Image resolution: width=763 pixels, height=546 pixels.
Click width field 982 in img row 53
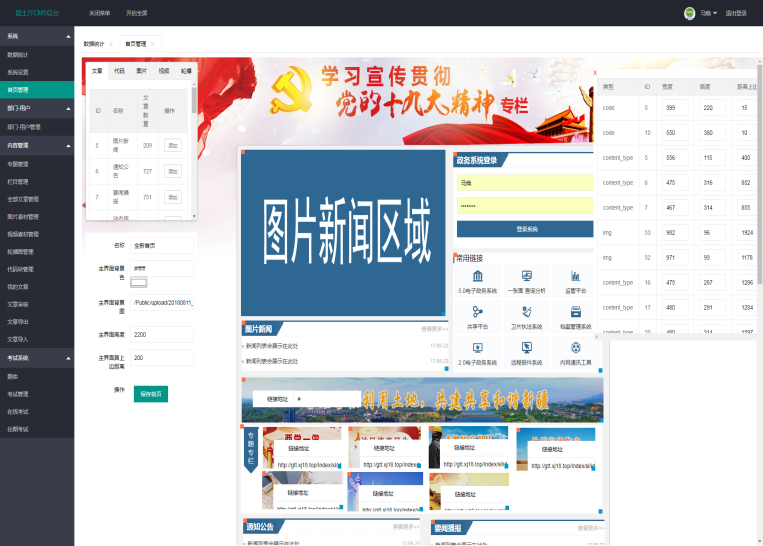tap(675, 233)
